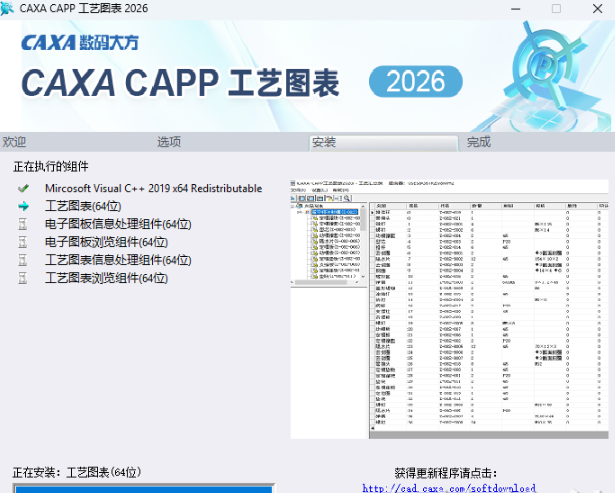Image resolution: width=615 pixels, height=493 pixels.
Task: Click the CAXA CAPP title bar app icon
Action: [9, 9]
